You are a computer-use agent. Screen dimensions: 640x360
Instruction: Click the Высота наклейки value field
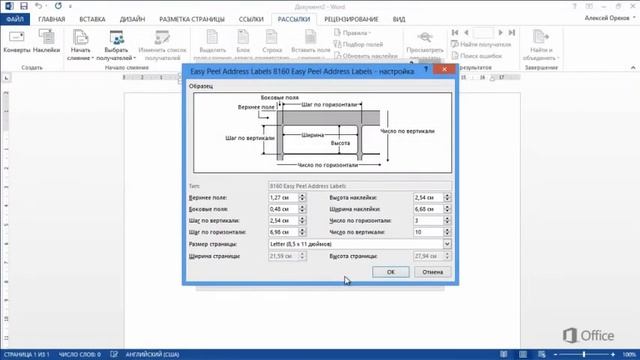pos(428,198)
